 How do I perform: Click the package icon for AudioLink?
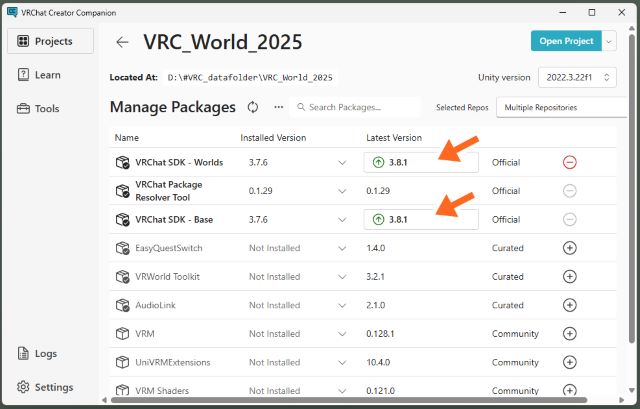click(x=122, y=305)
